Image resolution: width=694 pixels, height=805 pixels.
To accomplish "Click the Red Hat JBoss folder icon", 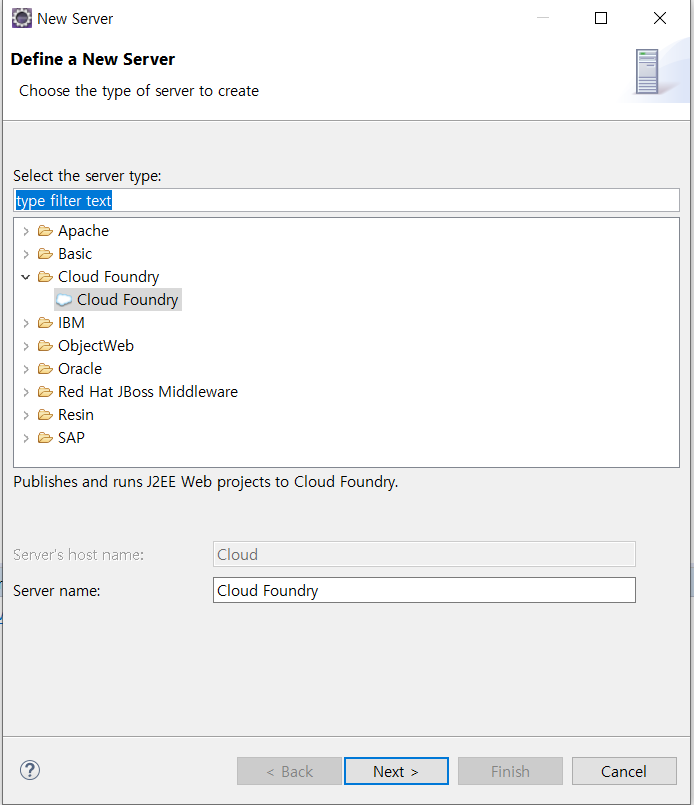I will tap(45, 392).
